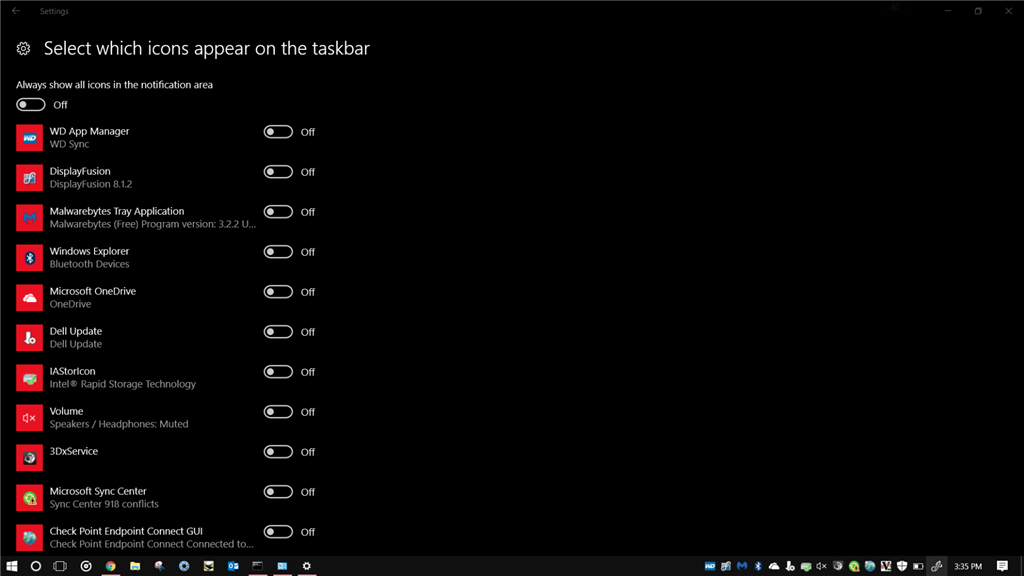Viewport: 1024px width, 576px height.
Task: Toggle Microsoft Sync Center switch
Action: coord(278,492)
